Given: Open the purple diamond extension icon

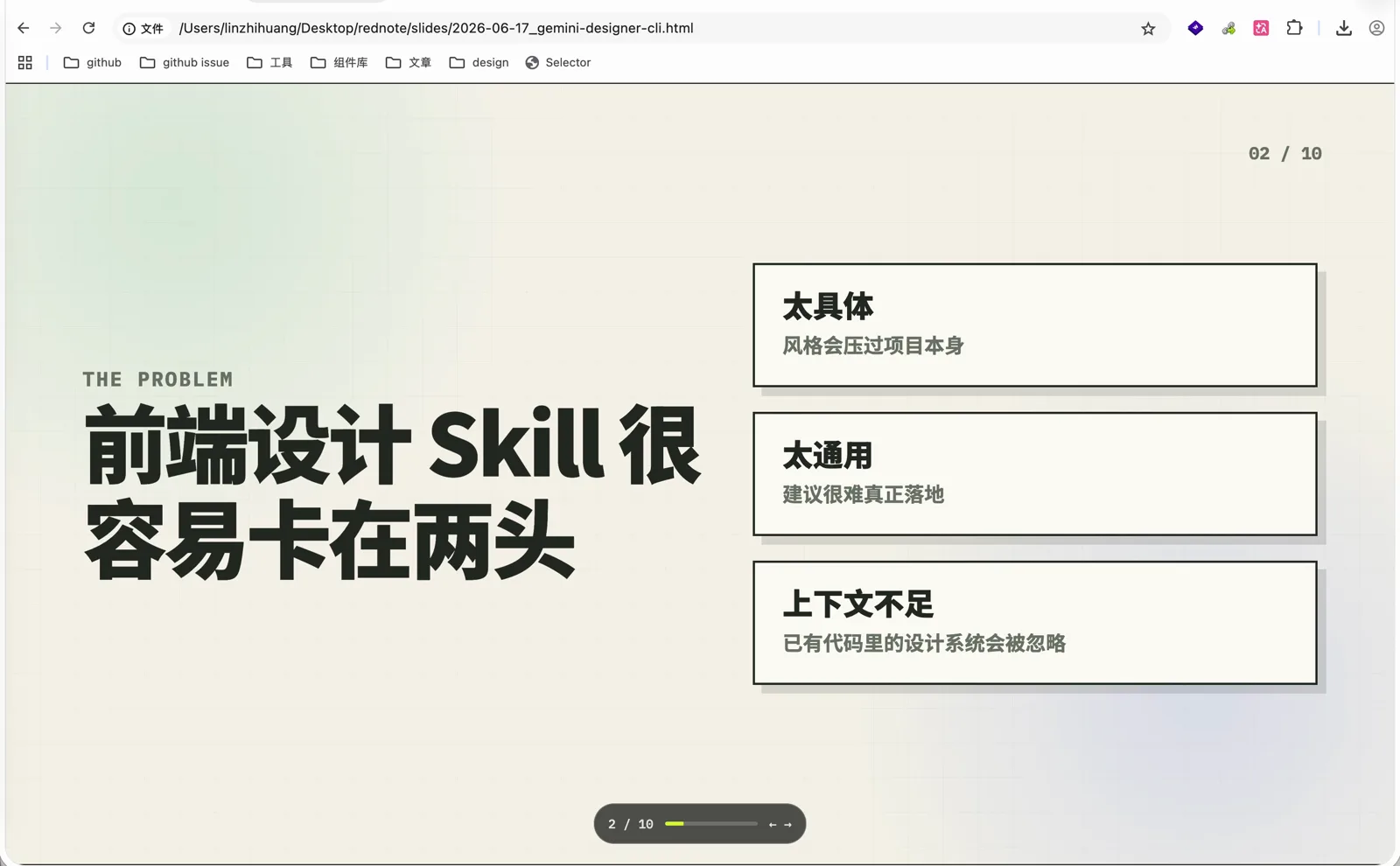Looking at the screenshot, I should 1195,28.
